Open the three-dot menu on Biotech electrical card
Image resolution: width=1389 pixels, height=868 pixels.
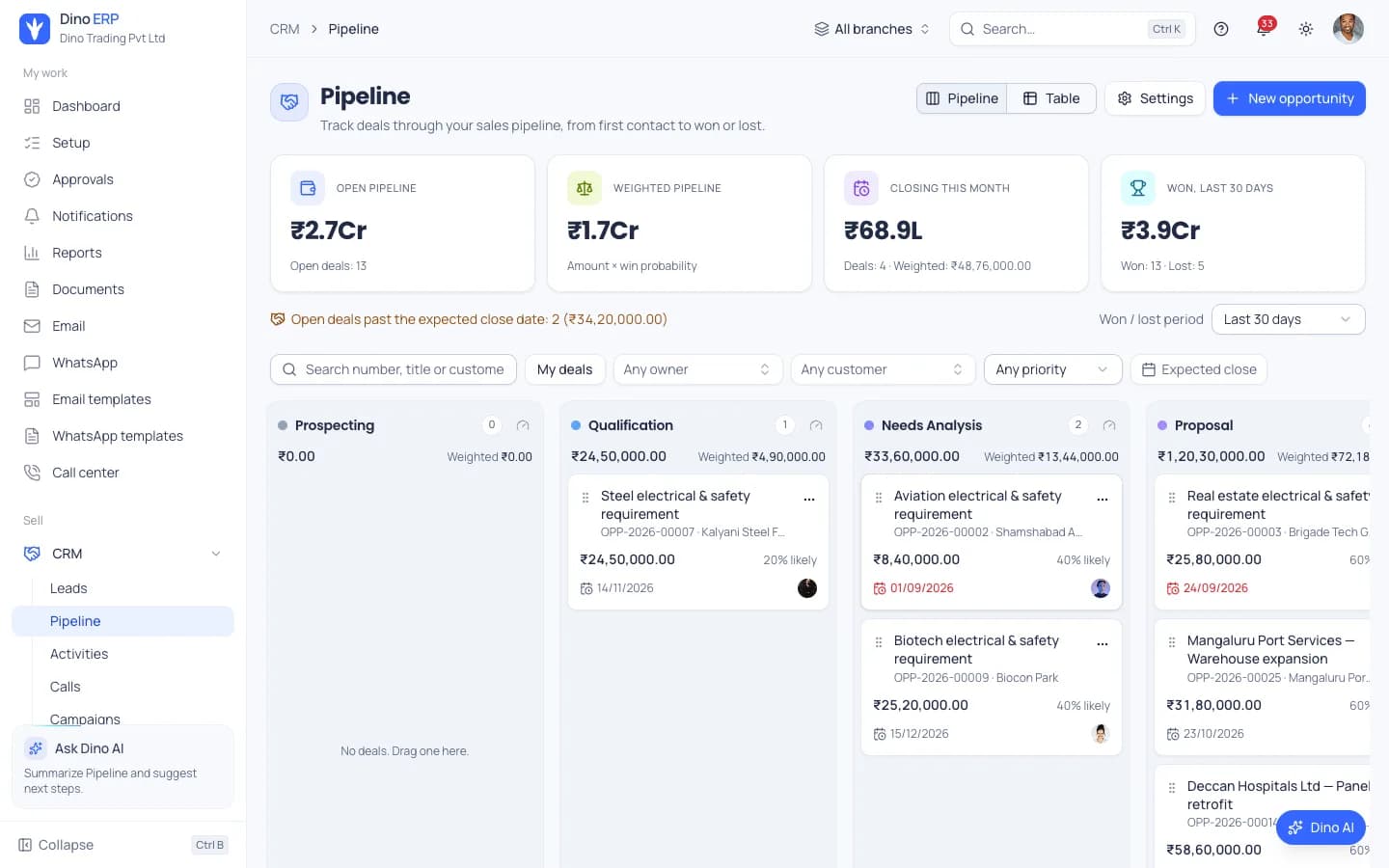pos(1103,643)
